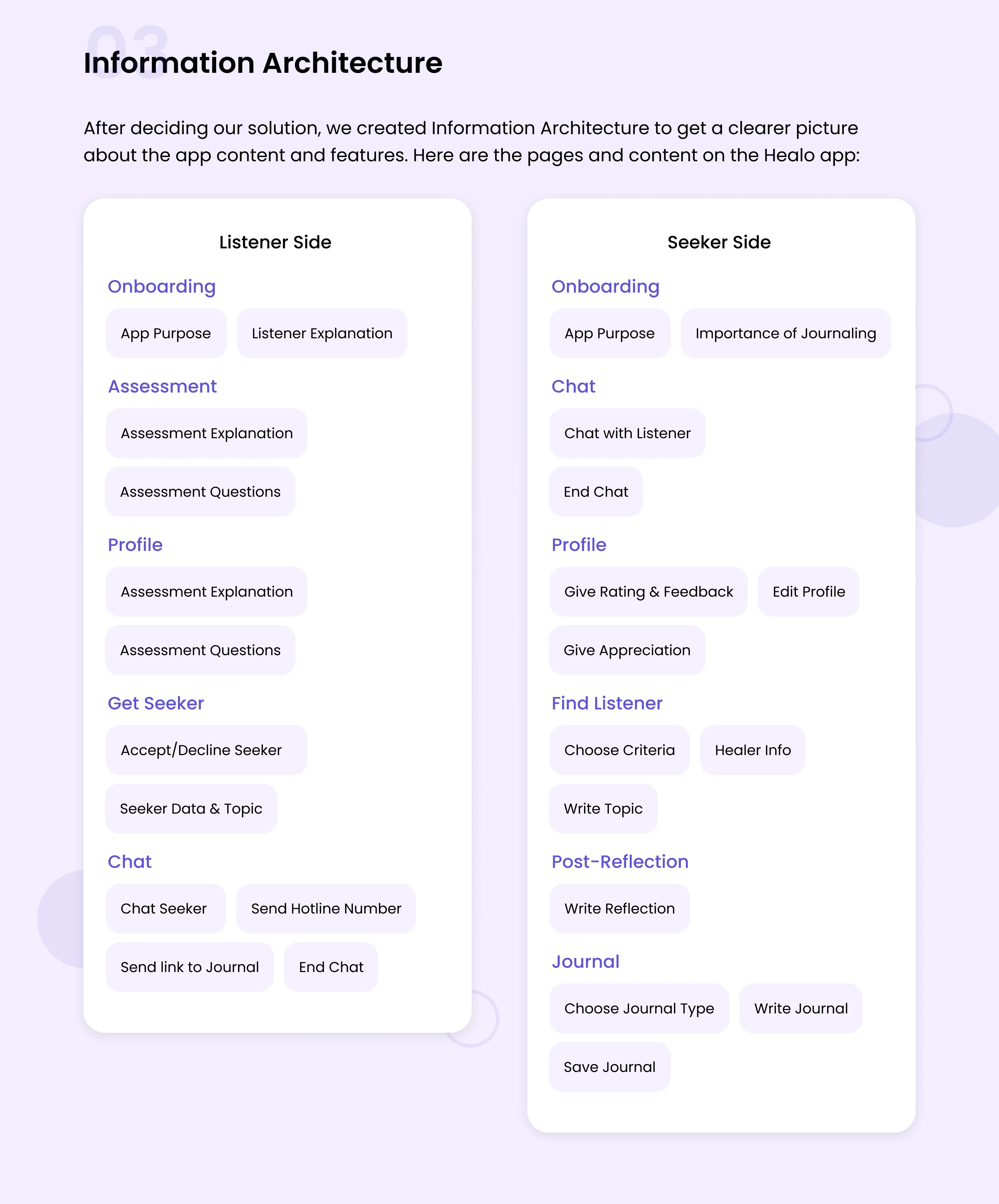
Task: Select the Importance of Journaling chip
Action: 785,334
